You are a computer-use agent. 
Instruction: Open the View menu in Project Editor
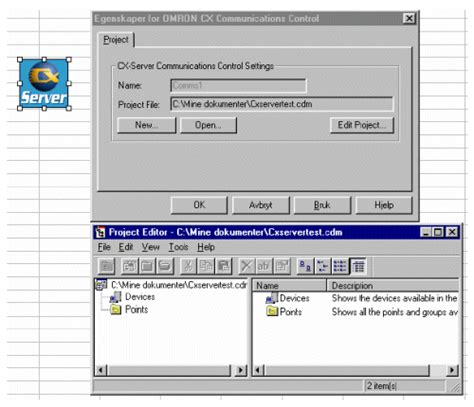[151, 247]
